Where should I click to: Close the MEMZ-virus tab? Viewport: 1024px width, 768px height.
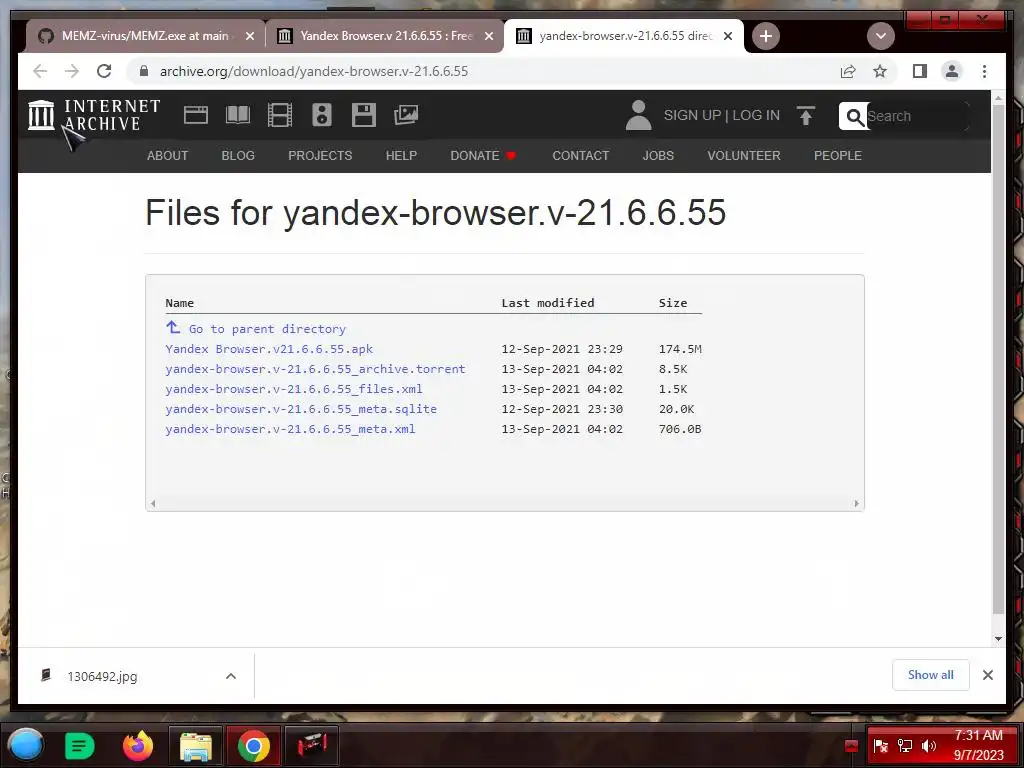pos(249,36)
